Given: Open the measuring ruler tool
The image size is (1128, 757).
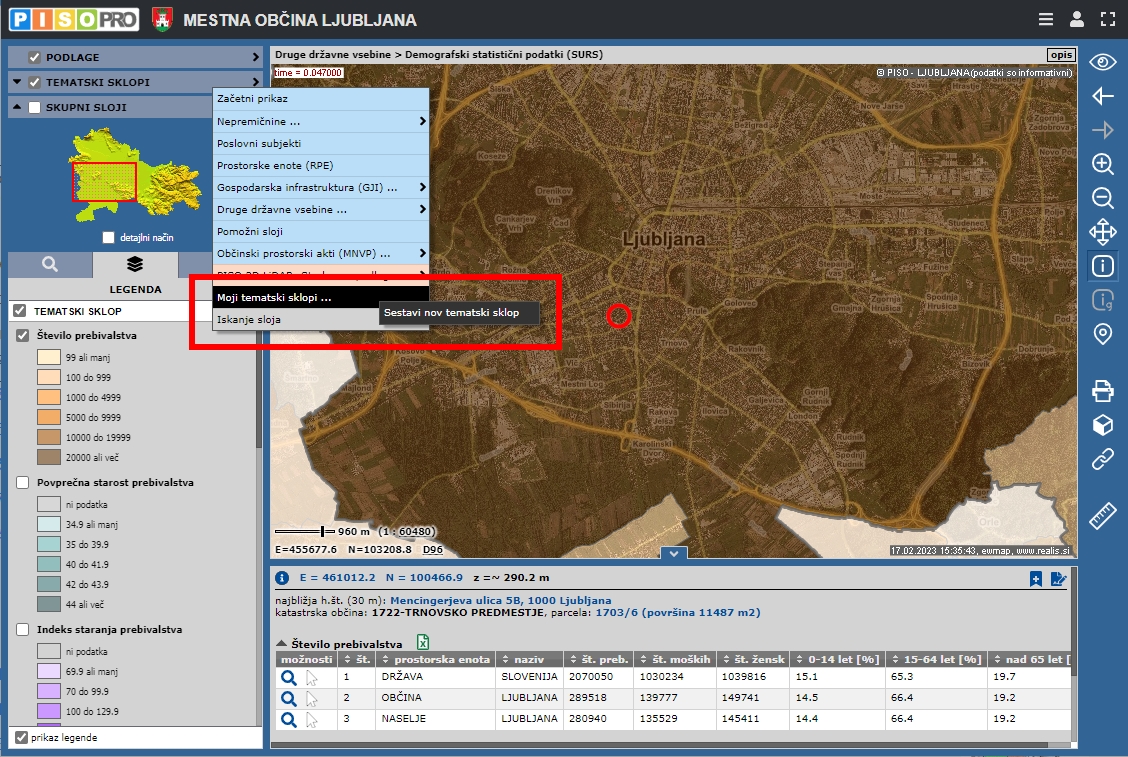Looking at the screenshot, I should click(1102, 515).
